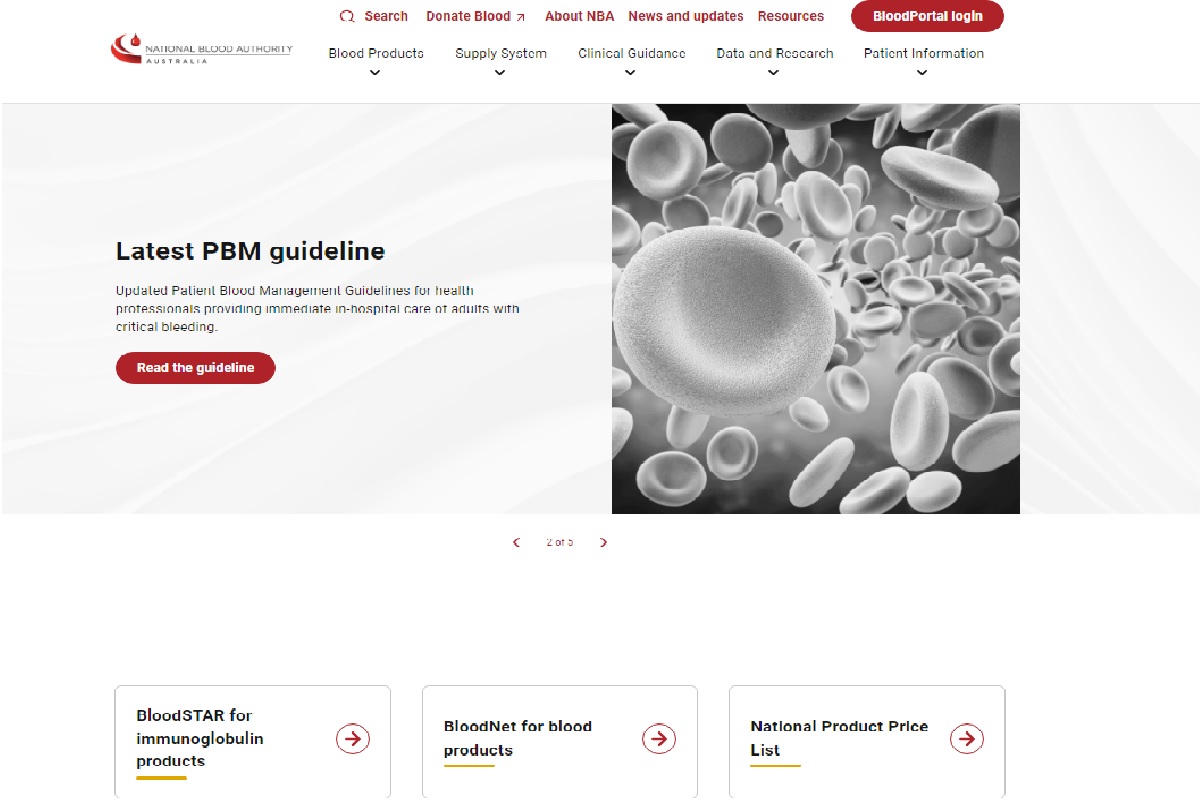
Task: Click the National Blood Authority logo
Action: pos(201,50)
